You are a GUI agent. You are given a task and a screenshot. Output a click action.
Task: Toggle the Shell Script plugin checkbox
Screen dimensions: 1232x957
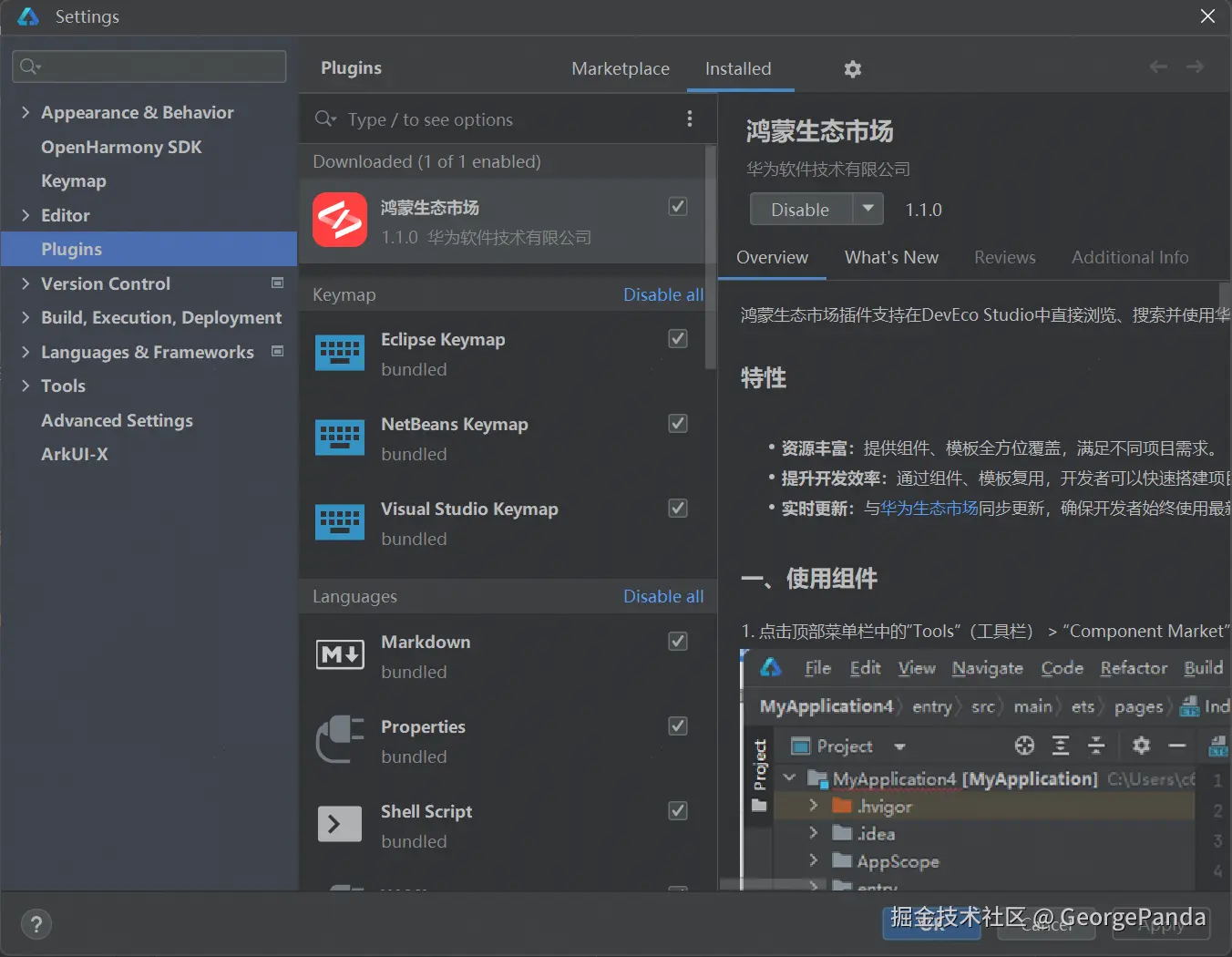[678, 810]
